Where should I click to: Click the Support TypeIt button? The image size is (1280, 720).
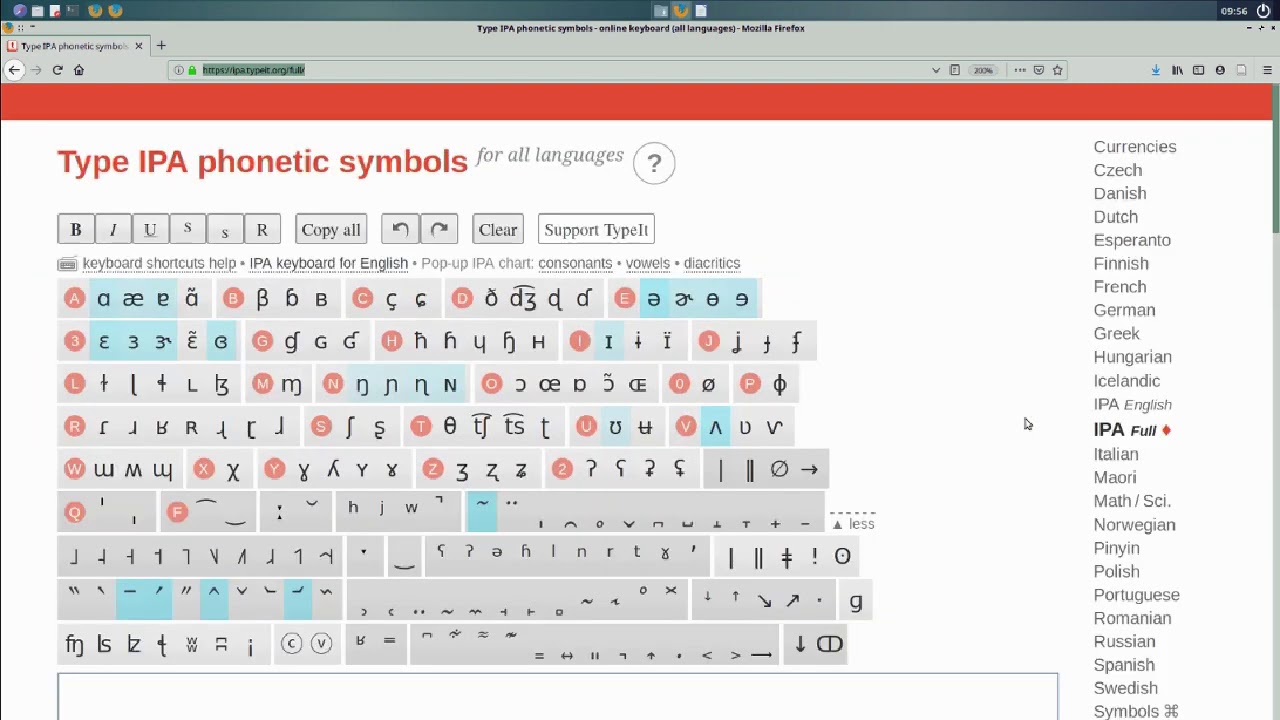click(596, 230)
